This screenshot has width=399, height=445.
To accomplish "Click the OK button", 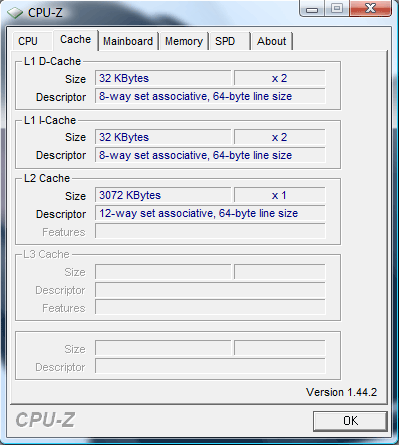I will tap(350, 421).
